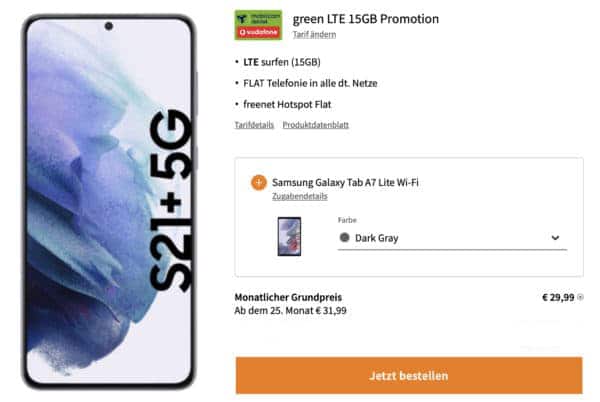Open the Tarif ändern link
The height and width of the screenshot is (402, 600).
[314, 35]
